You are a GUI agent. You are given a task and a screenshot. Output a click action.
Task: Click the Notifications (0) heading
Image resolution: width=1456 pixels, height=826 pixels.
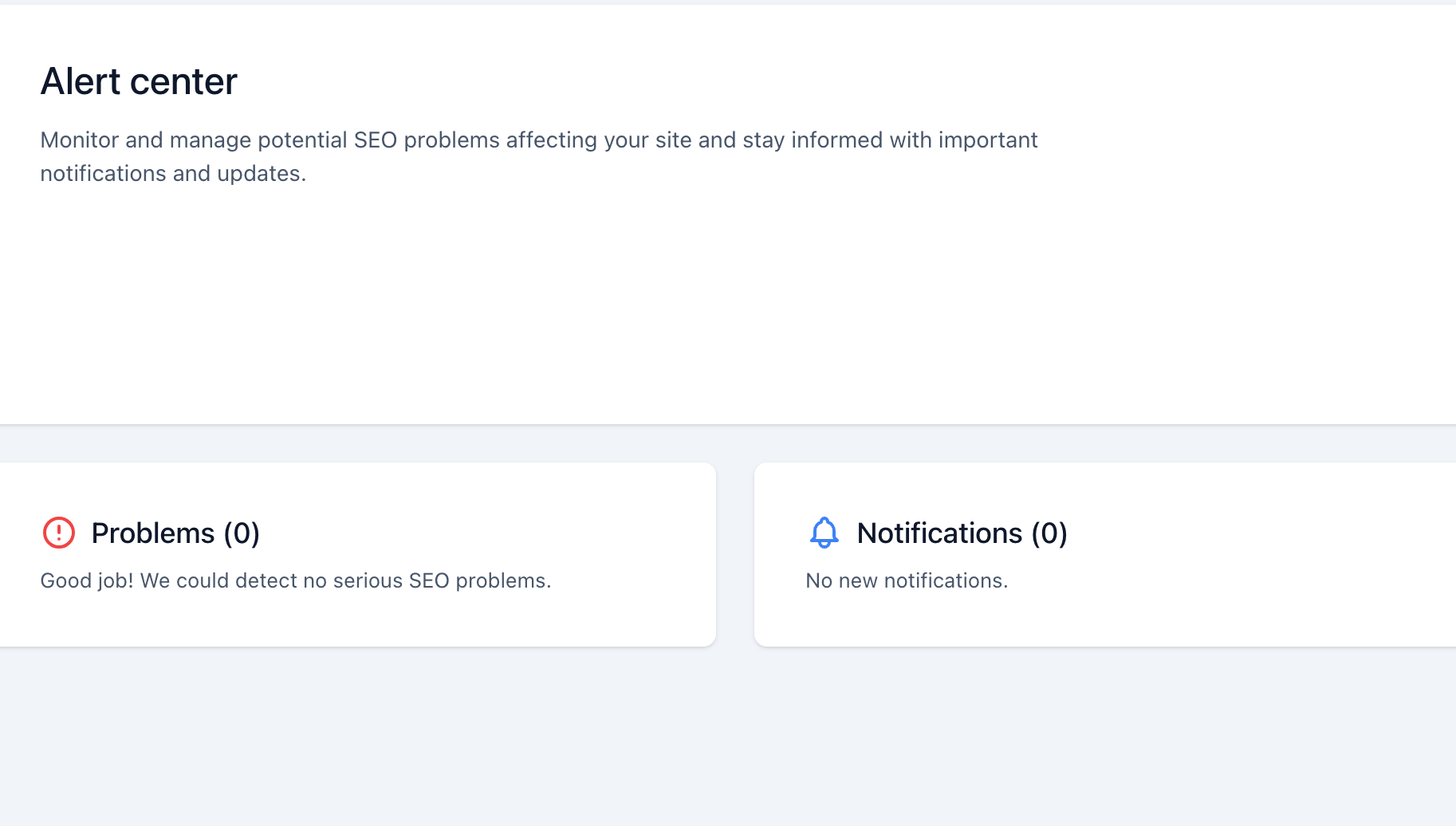coord(962,533)
